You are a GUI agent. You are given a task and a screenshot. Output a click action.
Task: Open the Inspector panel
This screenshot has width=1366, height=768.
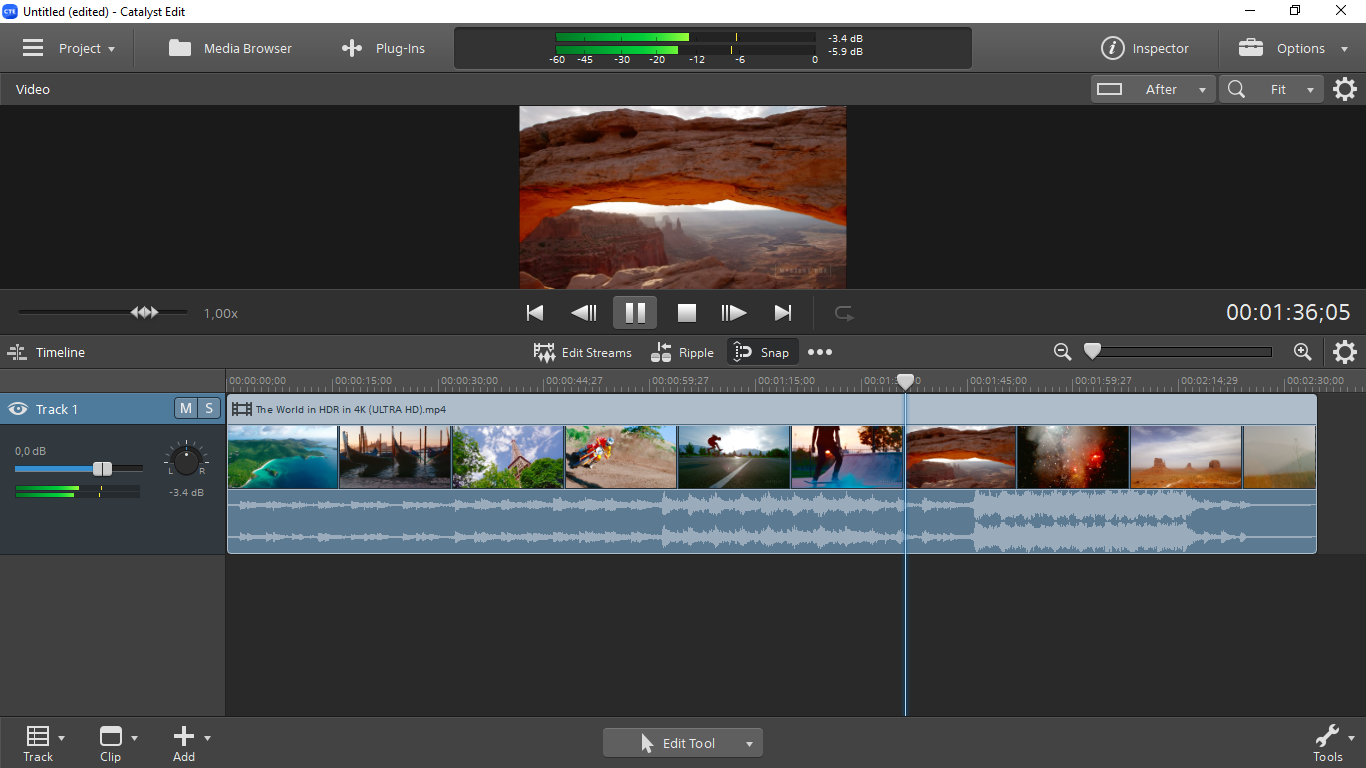point(1146,48)
